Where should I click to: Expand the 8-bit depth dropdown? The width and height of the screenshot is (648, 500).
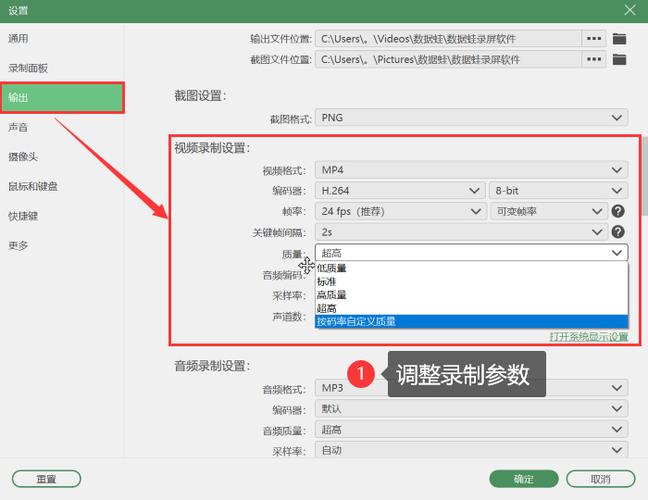[558, 190]
